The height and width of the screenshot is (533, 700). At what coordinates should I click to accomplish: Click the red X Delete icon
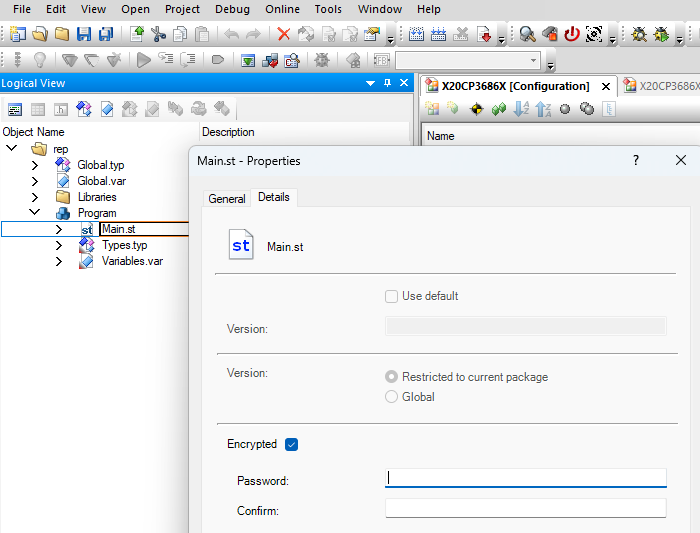(283, 34)
